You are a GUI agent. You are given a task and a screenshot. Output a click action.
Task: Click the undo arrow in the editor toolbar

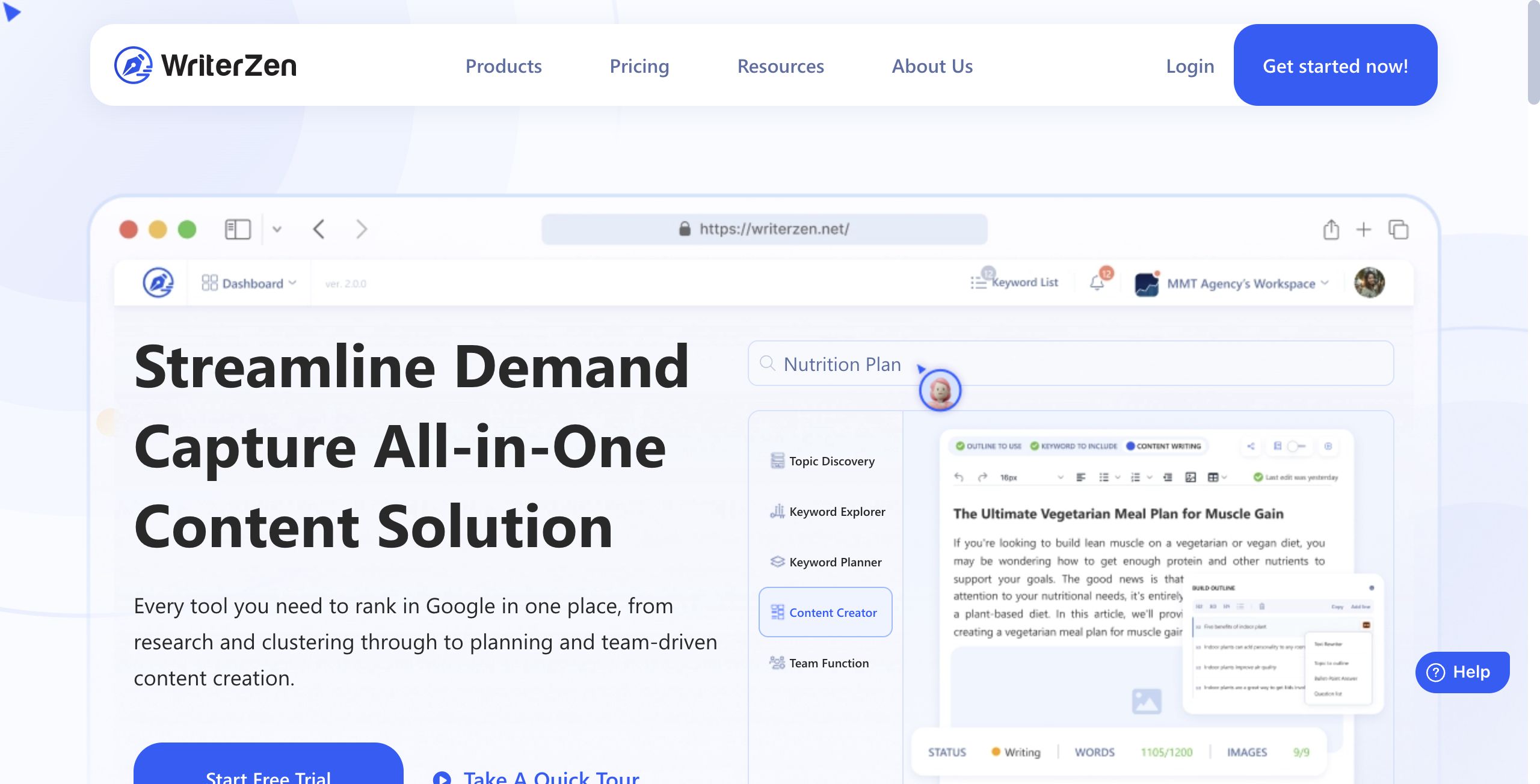959,477
